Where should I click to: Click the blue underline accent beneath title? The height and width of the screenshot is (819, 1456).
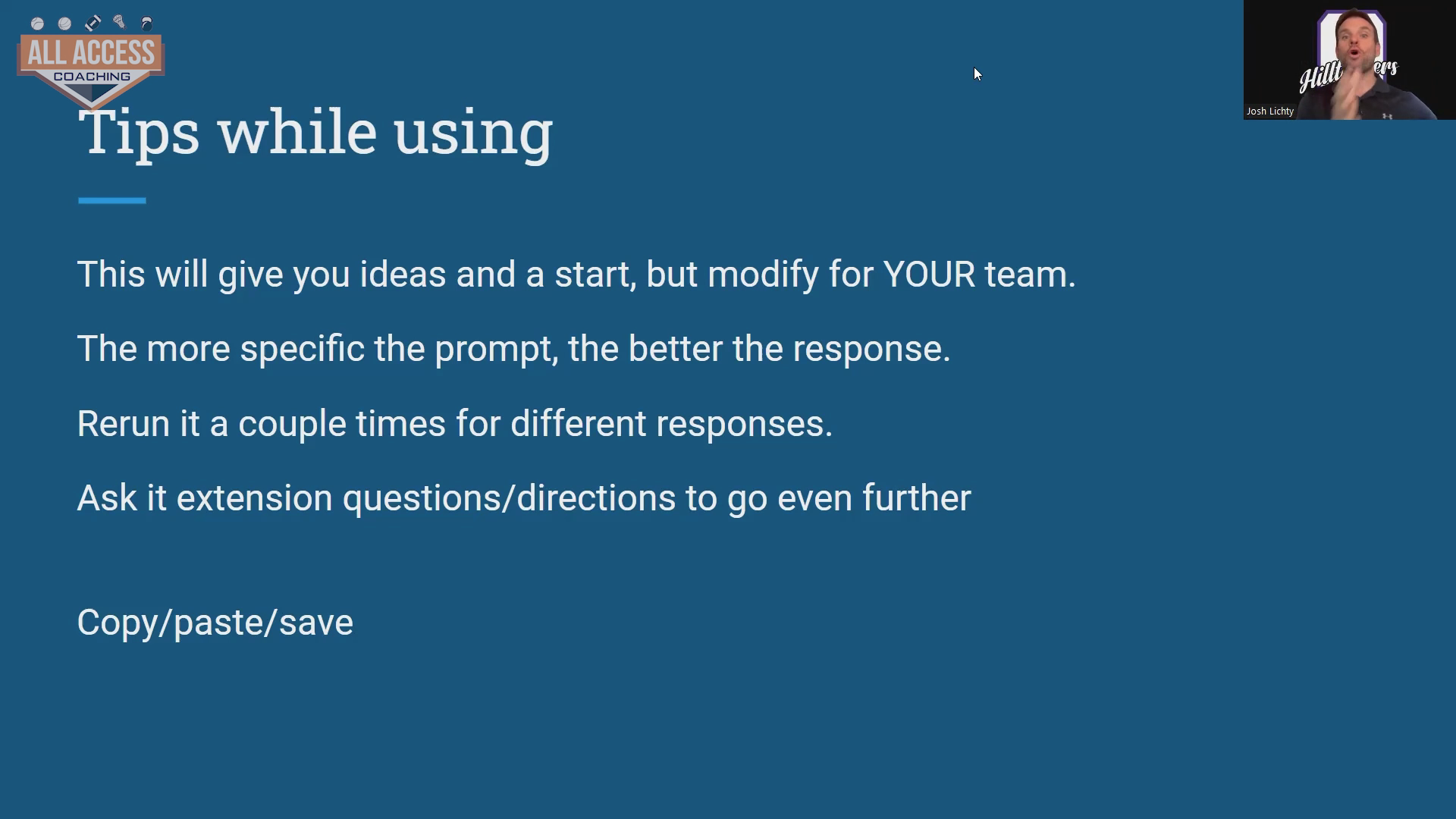click(111, 200)
